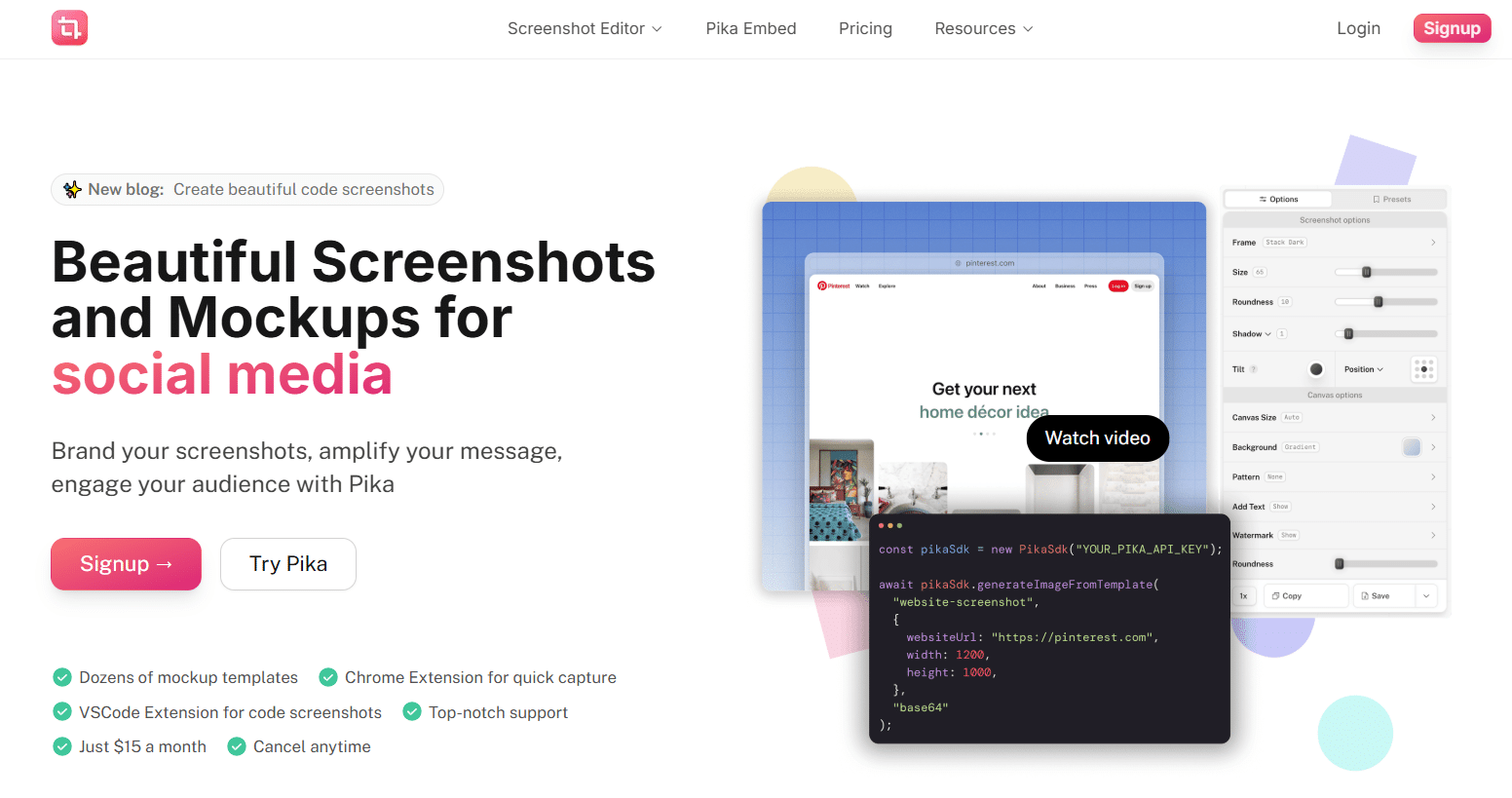Click the Background gradient color swatch
The height and width of the screenshot is (798, 1512).
(x=1411, y=447)
